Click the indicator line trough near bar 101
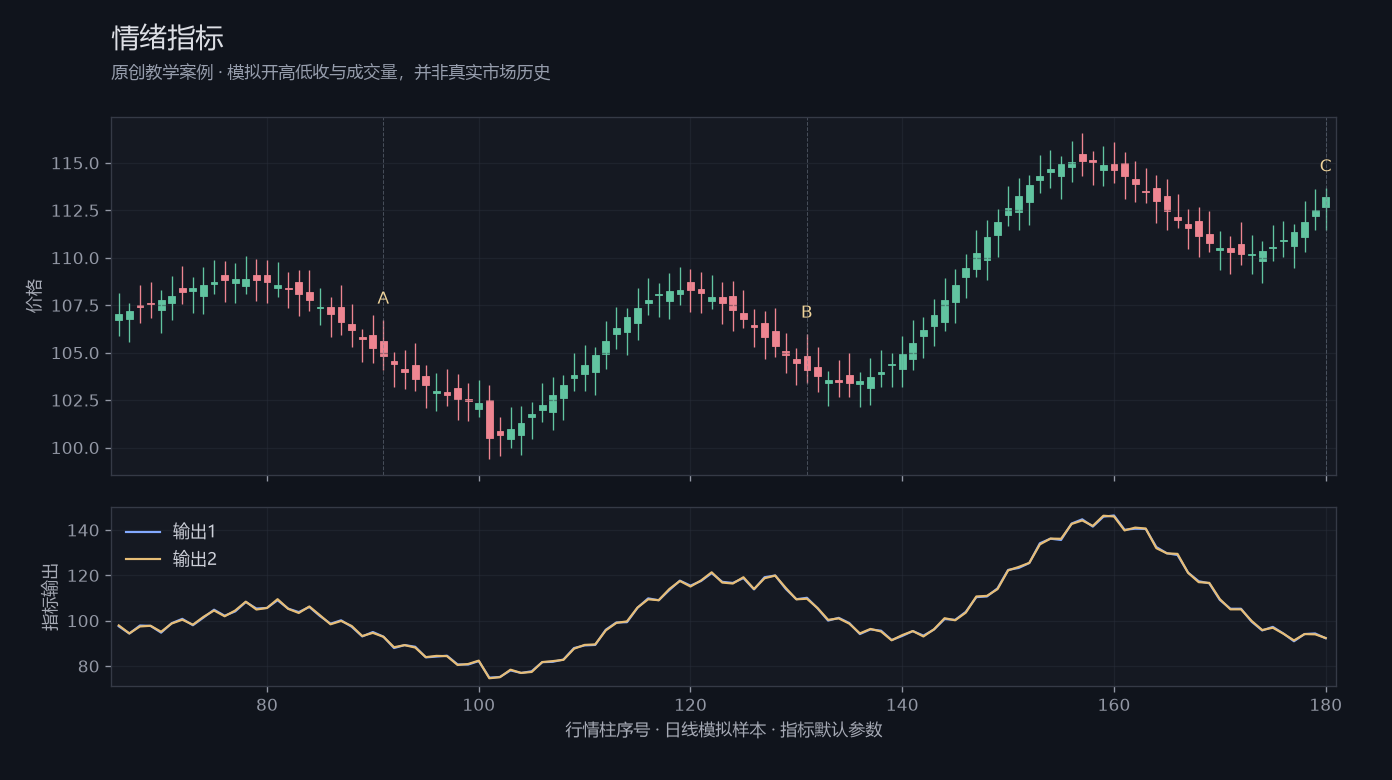This screenshot has height=780, width=1392. tap(490, 678)
